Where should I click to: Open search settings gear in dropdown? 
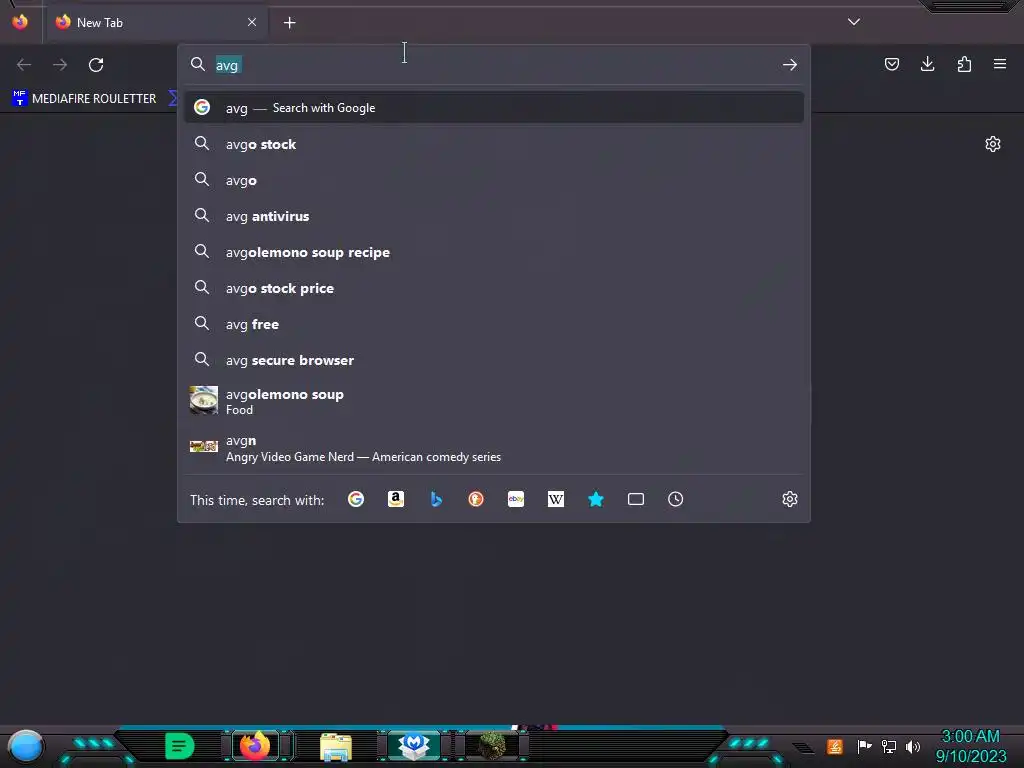790,500
